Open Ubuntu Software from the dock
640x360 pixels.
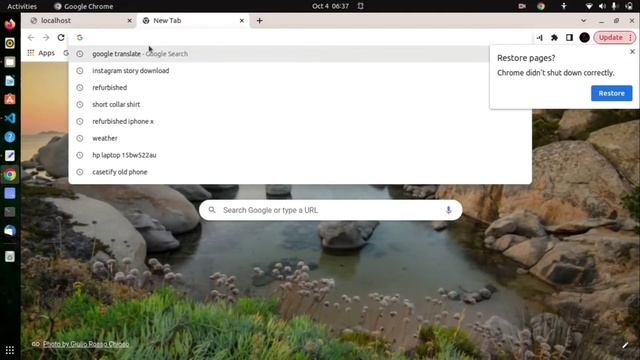click(x=10, y=100)
